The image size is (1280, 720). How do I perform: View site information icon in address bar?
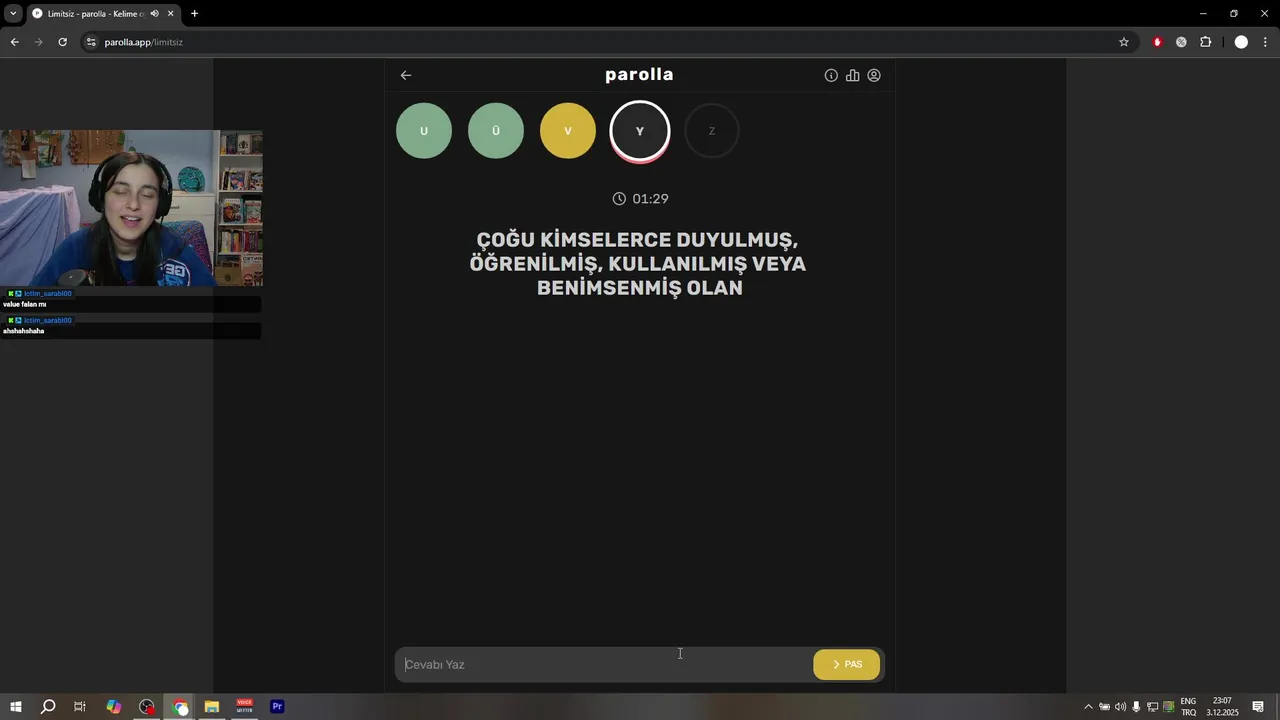(x=91, y=42)
